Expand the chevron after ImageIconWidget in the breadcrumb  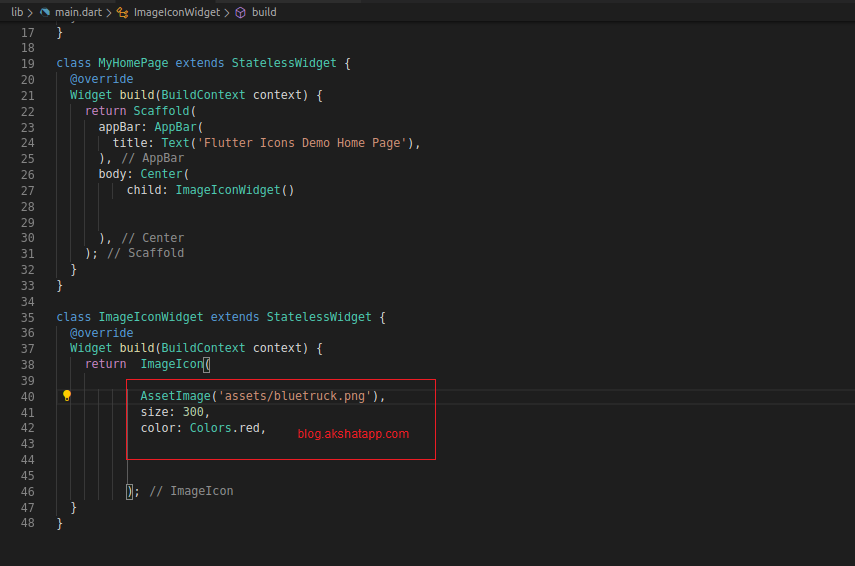coord(227,12)
